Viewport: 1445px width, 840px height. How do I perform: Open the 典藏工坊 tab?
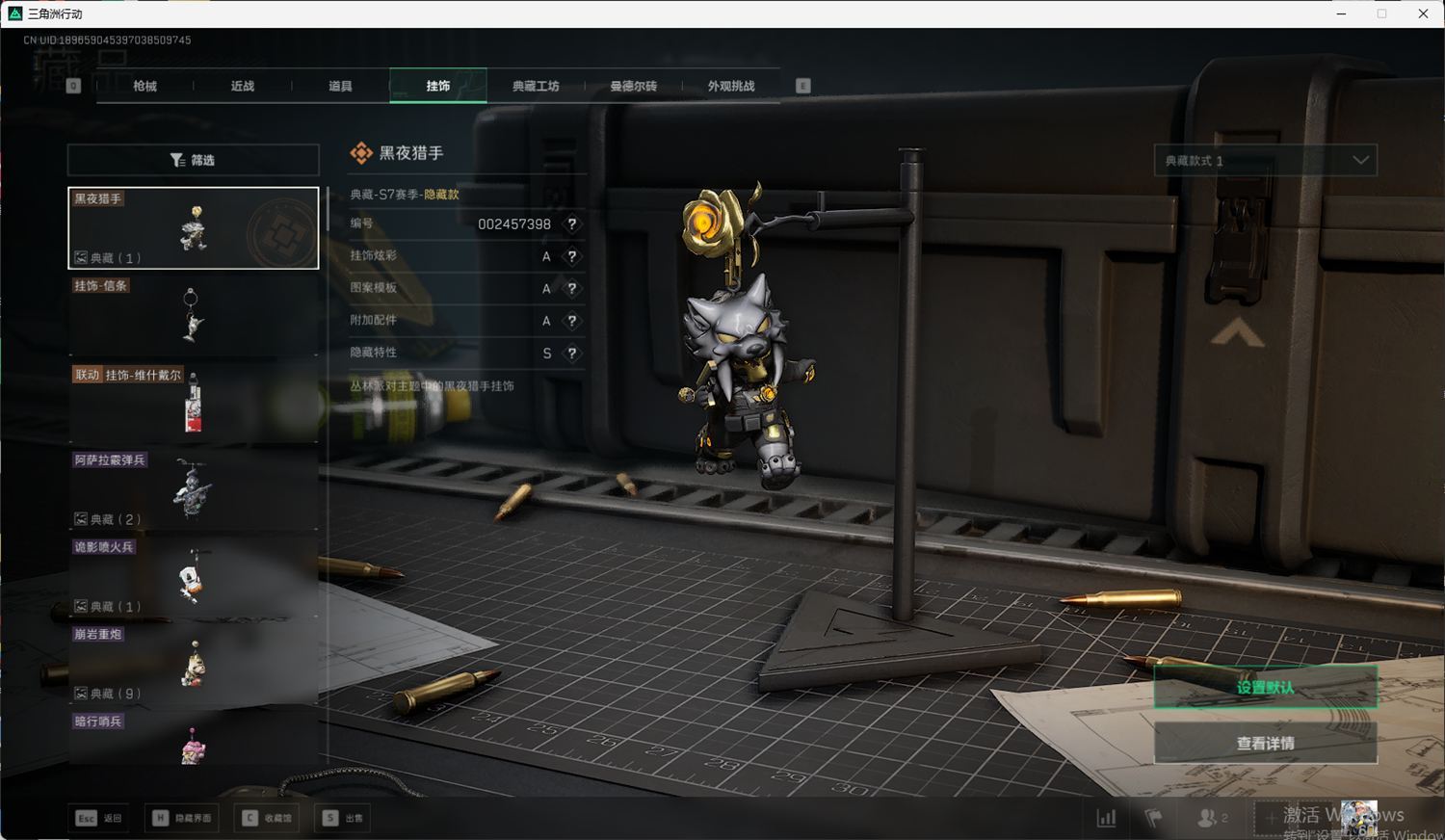[x=536, y=86]
